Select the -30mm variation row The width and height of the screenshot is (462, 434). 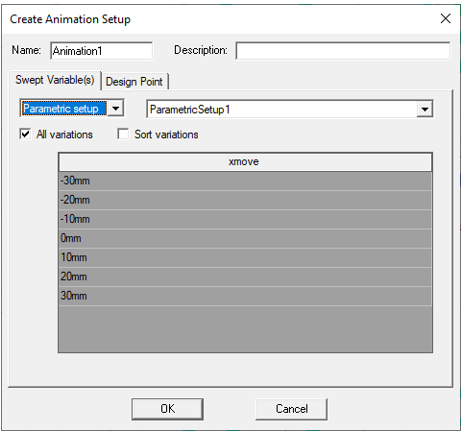(245, 181)
